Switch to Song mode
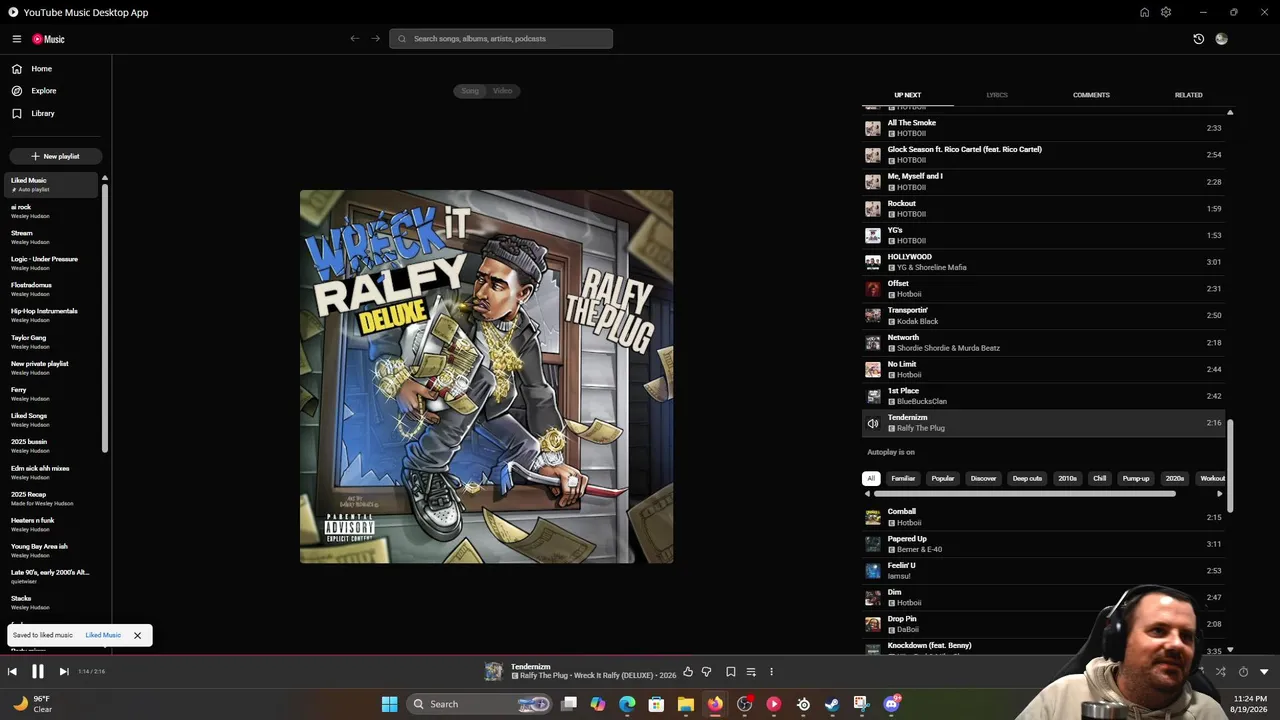The width and height of the screenshot is (1280, 720). pyautogui.click(x=470, y=91)
